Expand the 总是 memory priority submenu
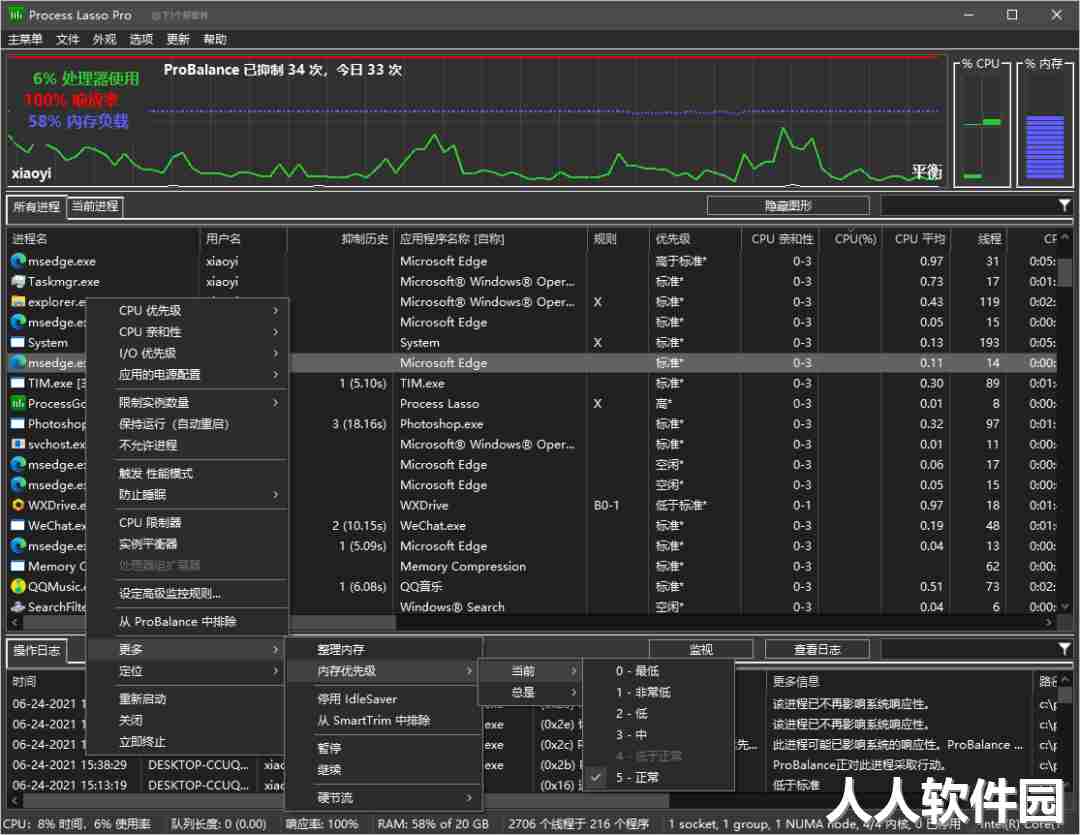Screen dimensions: 1080x835 point(530,692)
